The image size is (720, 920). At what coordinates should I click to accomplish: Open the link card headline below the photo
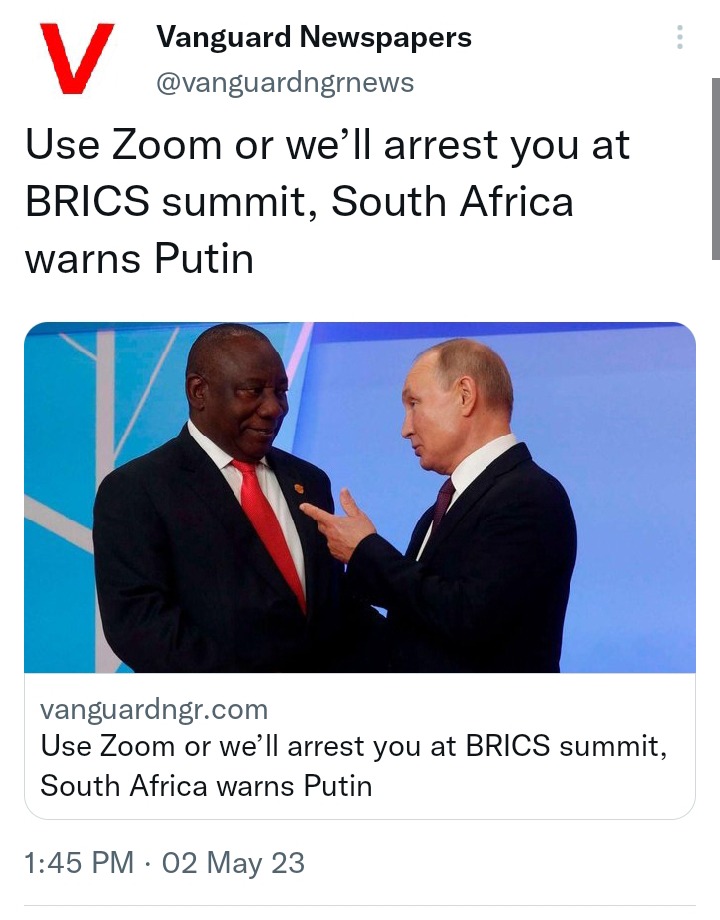click(353, 766)
